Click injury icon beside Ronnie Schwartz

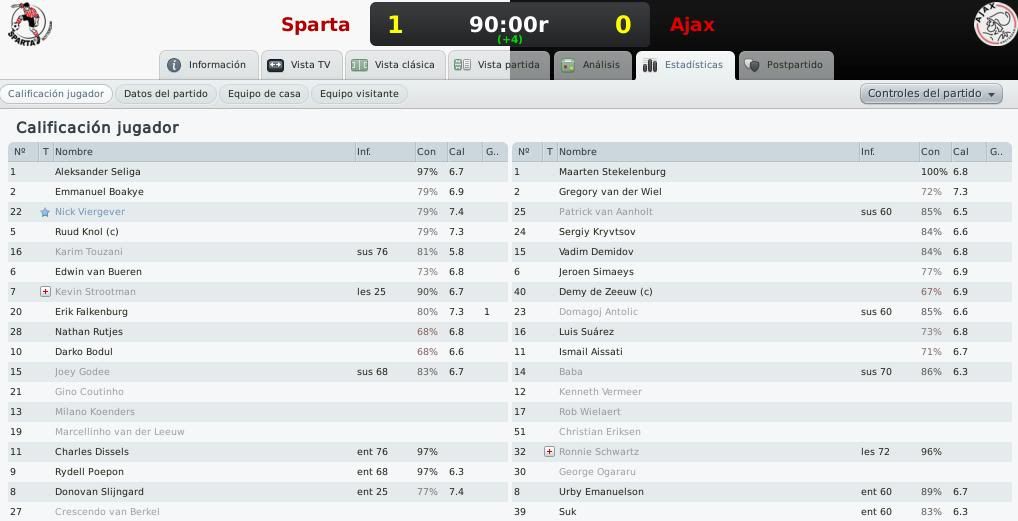pos(549,451)
